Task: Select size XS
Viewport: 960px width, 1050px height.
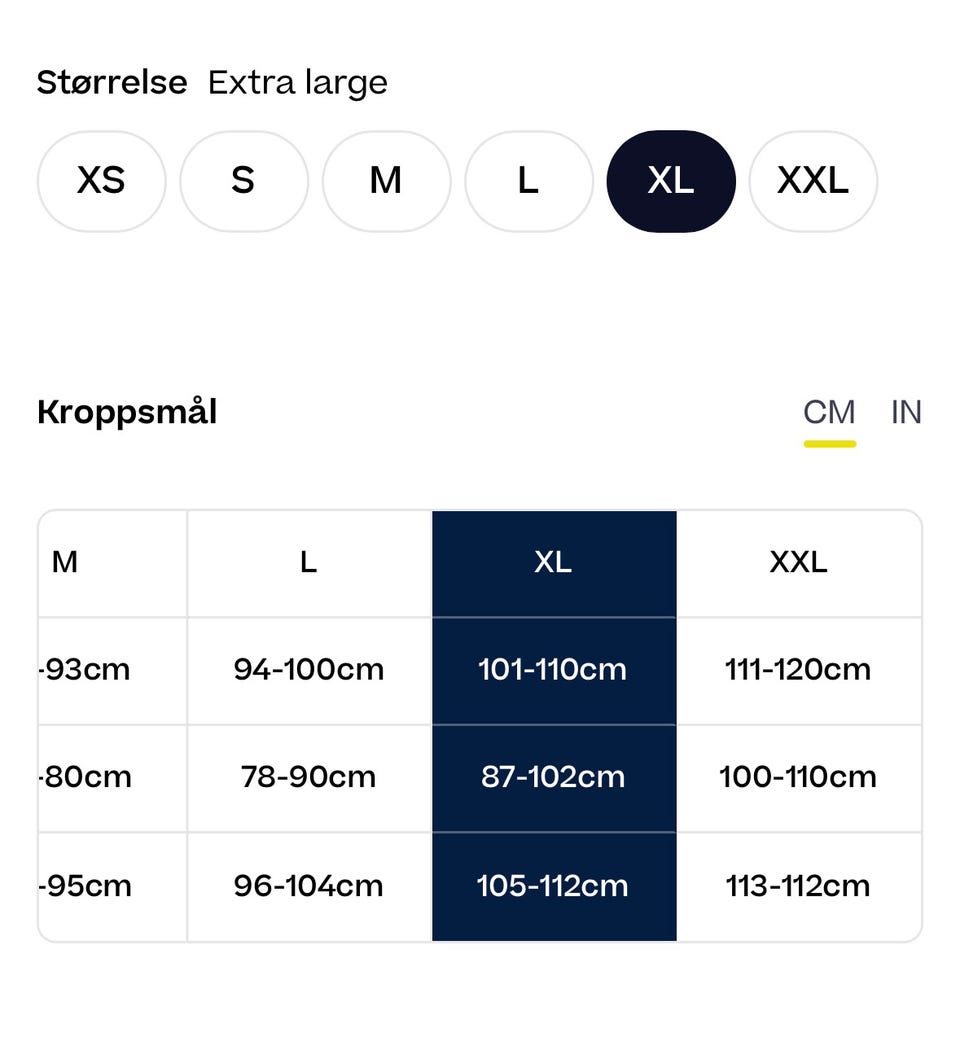Action: (101, 181)
